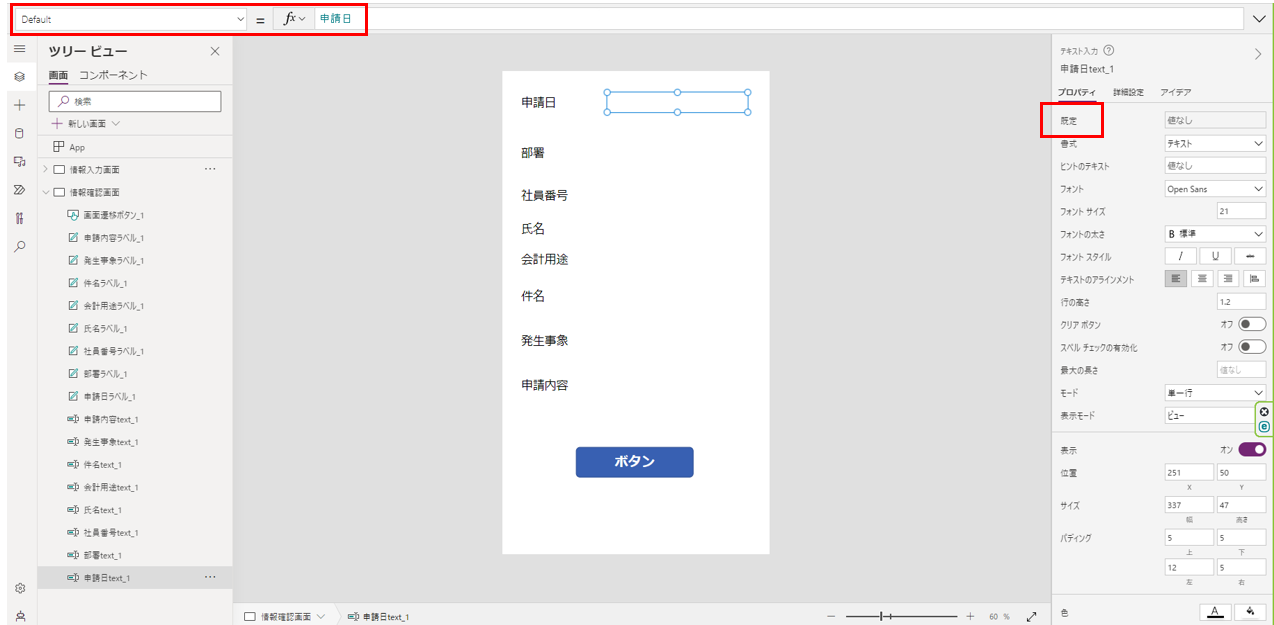Open more options for 情報入力画面
1274x625 pixels.
point(210,170)
